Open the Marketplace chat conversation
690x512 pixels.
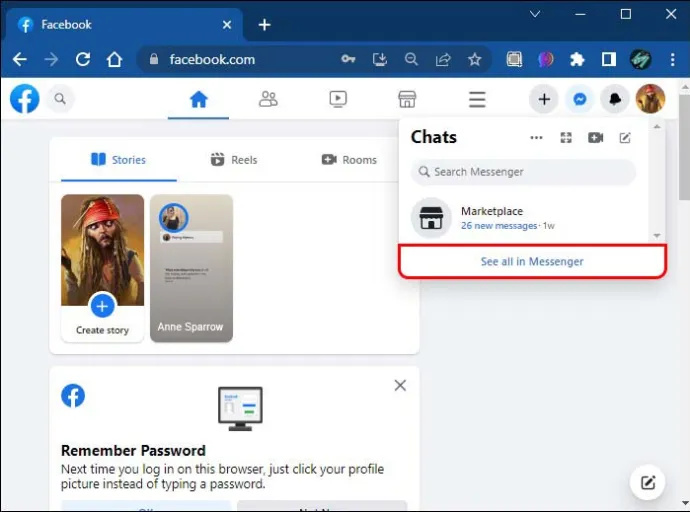[524, 218]
